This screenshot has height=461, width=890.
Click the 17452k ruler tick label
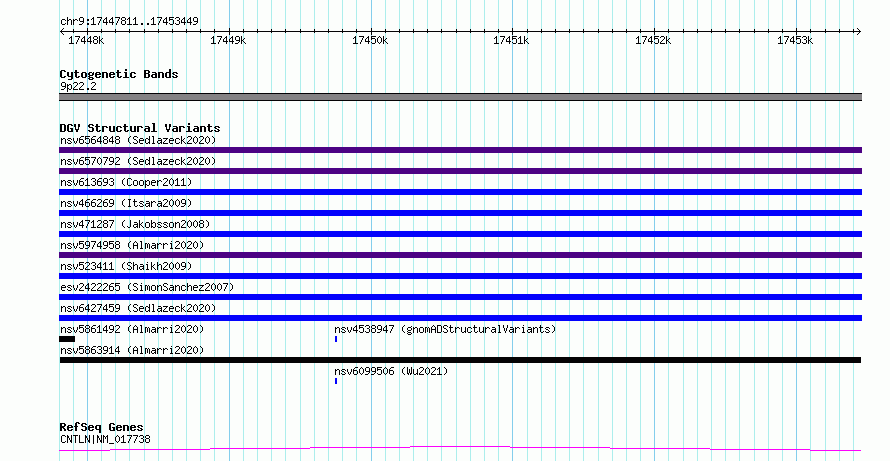pyautogui.click(x=653, y=40)
